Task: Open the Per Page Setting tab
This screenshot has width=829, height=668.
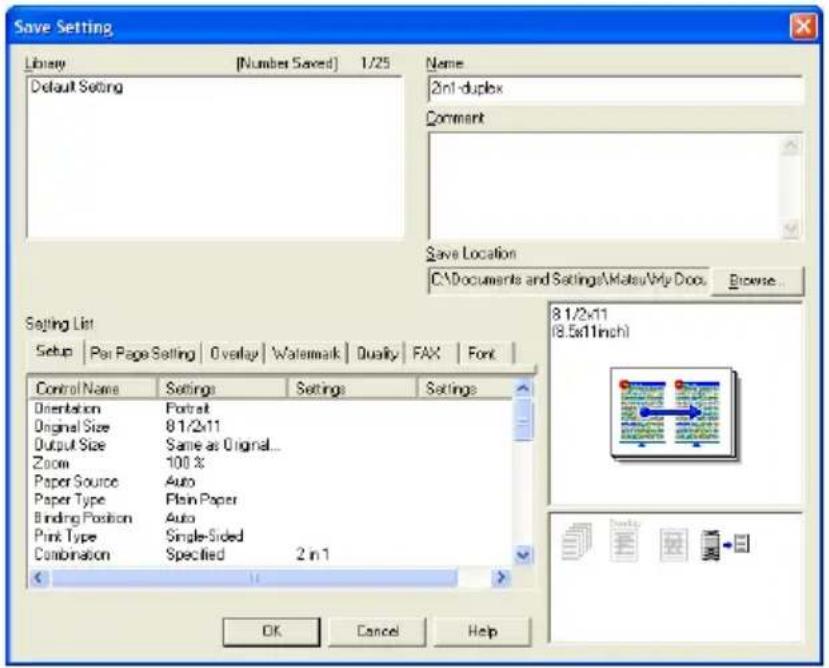Action: click(x=143, y=353)
